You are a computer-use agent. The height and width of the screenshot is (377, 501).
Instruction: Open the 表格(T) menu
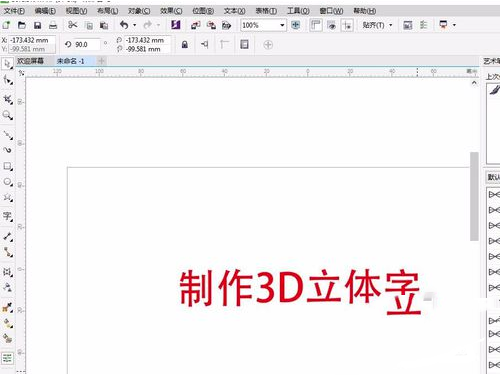[x=266, y=11]
